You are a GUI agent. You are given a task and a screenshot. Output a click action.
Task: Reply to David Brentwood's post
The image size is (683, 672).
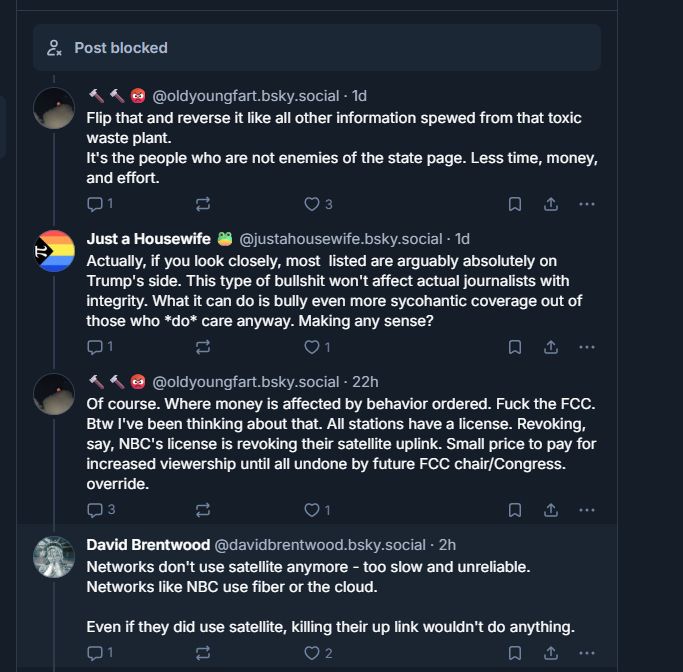tap(96, 653)
